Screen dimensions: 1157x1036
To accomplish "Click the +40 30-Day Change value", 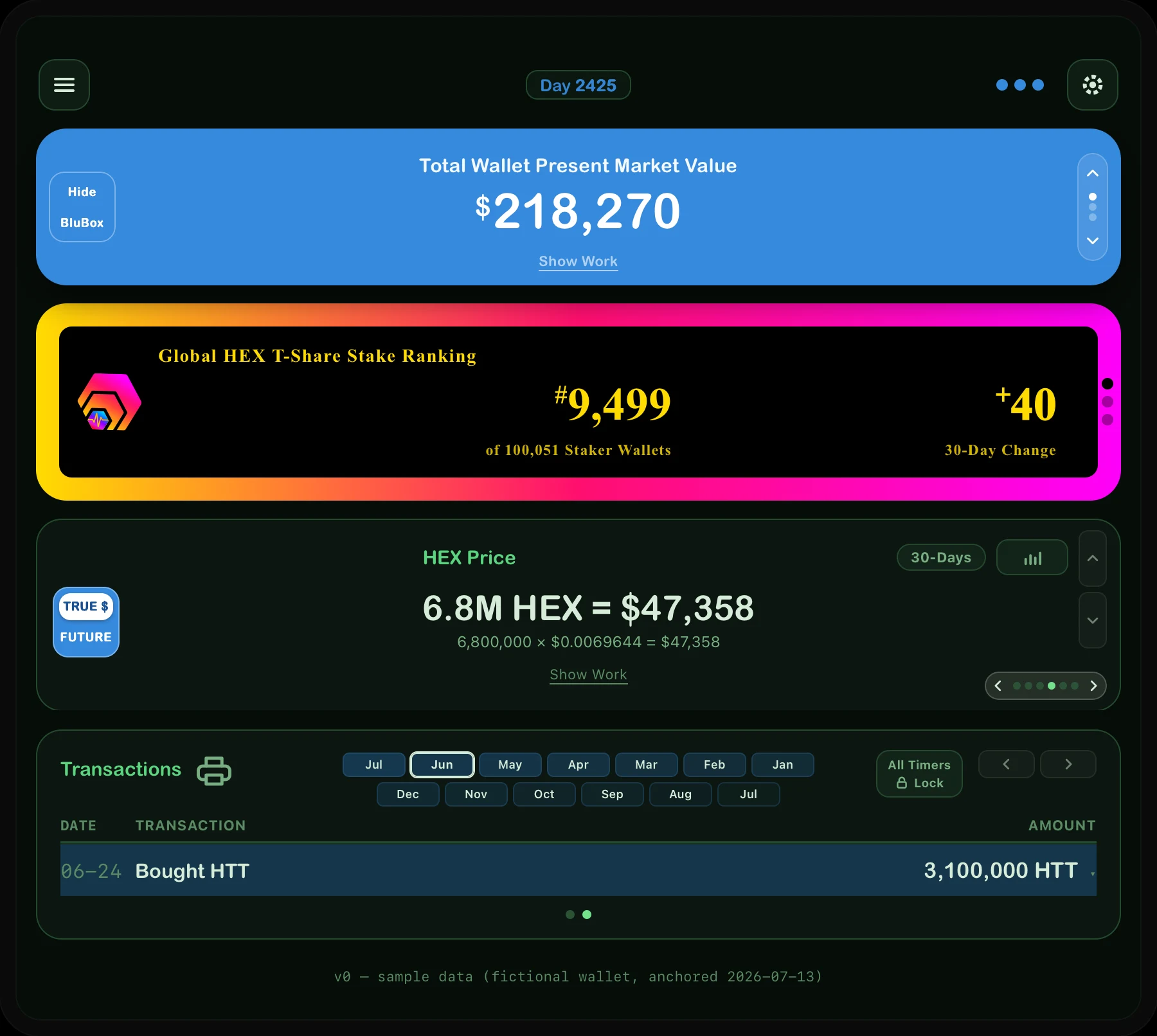I will pos(1026,404).
